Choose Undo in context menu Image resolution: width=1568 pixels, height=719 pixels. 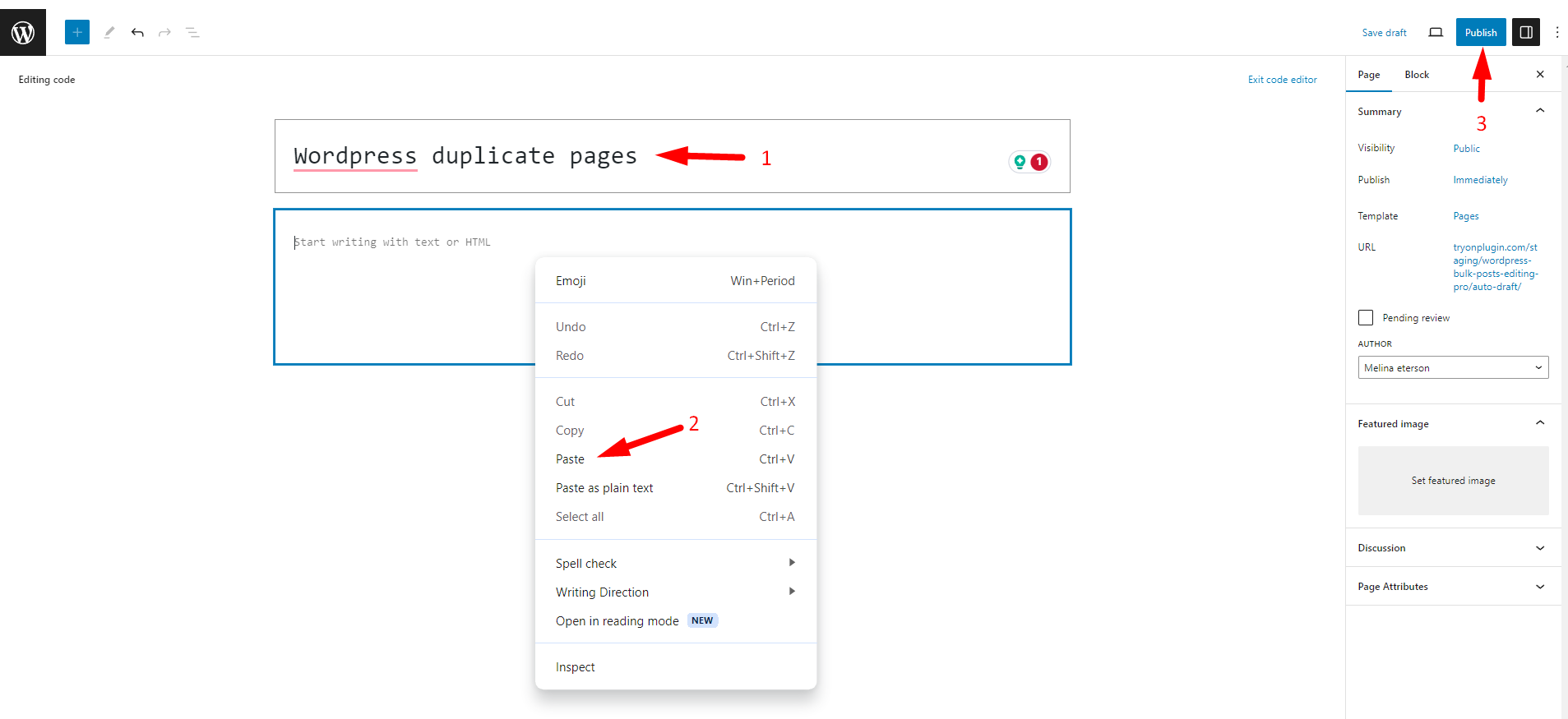676,326
